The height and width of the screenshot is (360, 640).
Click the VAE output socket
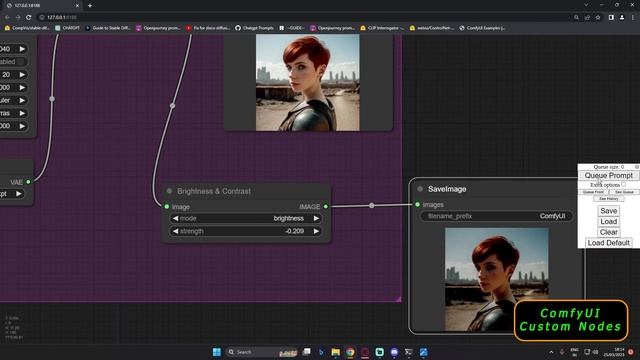point(28,182)
